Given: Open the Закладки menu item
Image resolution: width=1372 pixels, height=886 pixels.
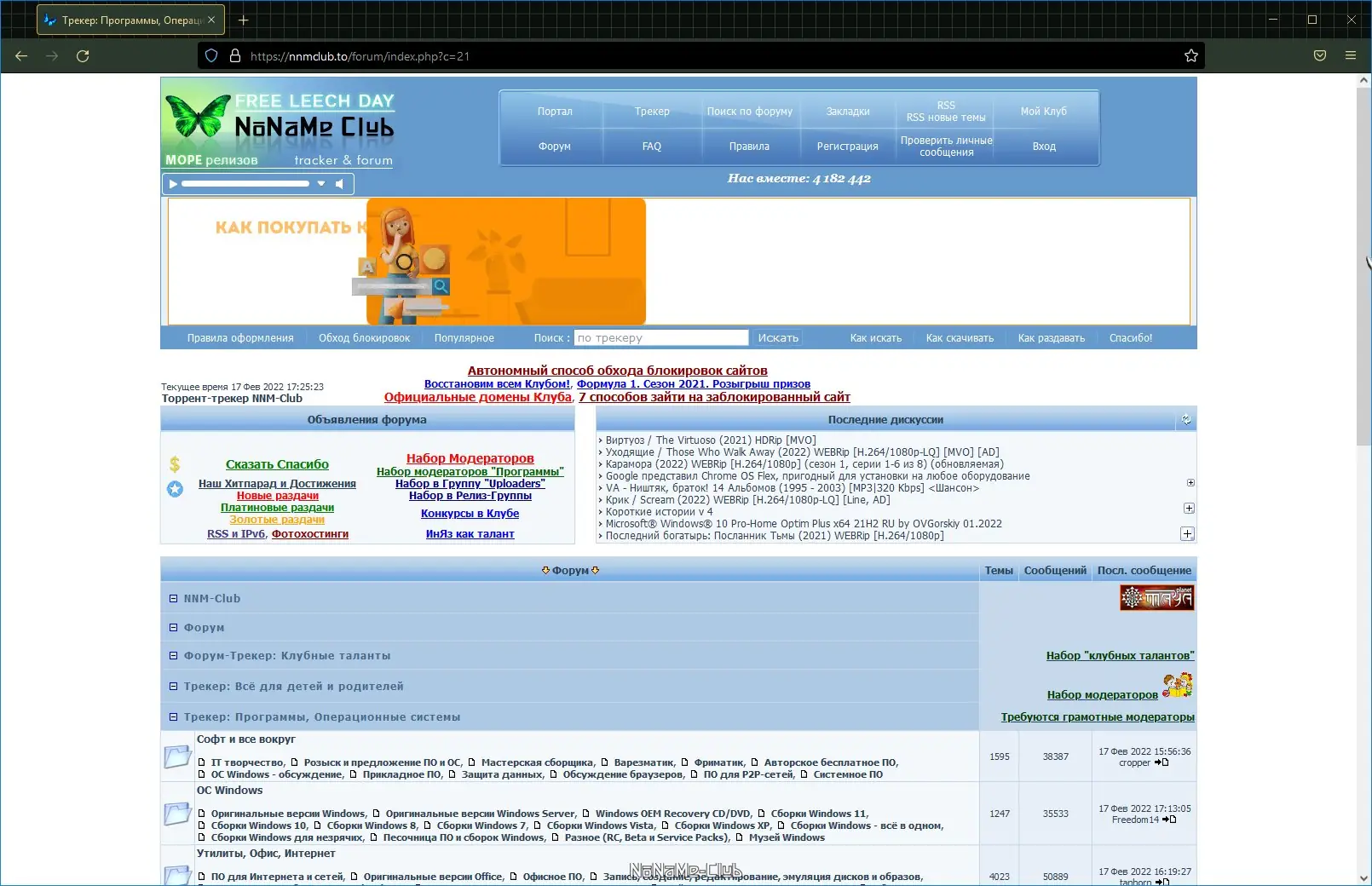Looking at the screenshot, I should (848, 112).
